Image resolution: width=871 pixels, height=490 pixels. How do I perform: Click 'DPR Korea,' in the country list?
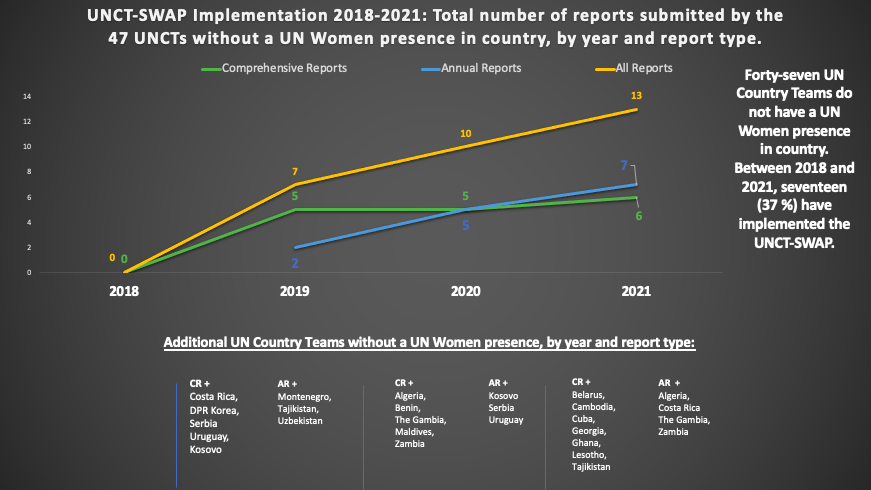pos(214,411)
